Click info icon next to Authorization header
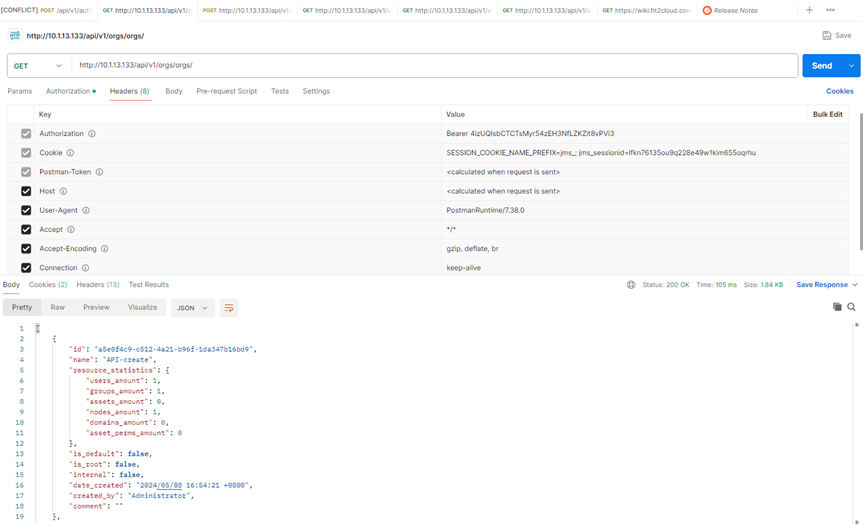 92,134
